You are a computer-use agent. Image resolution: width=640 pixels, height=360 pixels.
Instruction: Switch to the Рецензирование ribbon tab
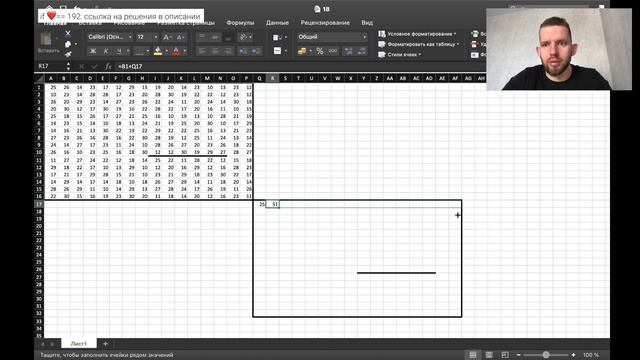pyautogui.click(x=325, y=23)
